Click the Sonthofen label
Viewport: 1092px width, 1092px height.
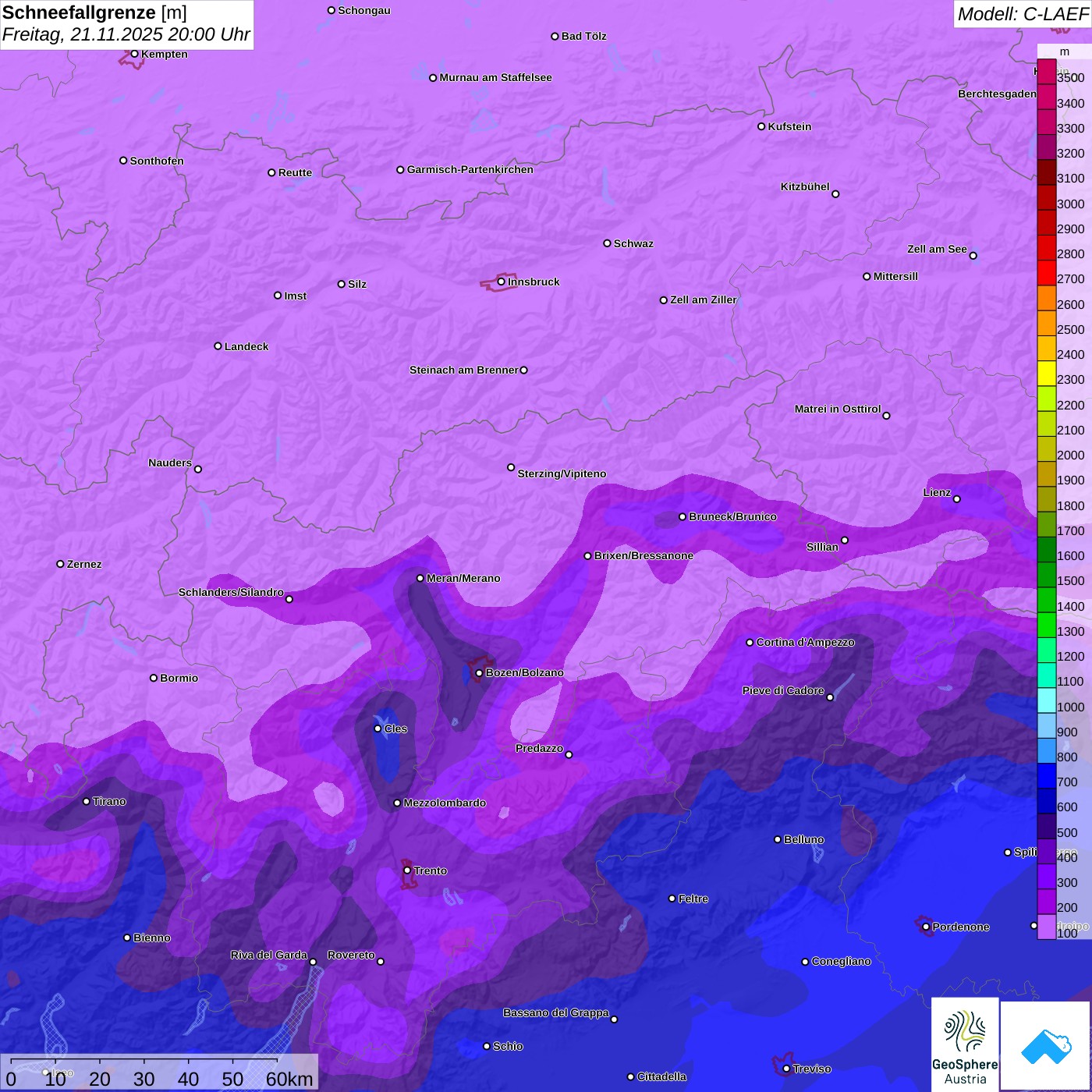click(157, 161)
